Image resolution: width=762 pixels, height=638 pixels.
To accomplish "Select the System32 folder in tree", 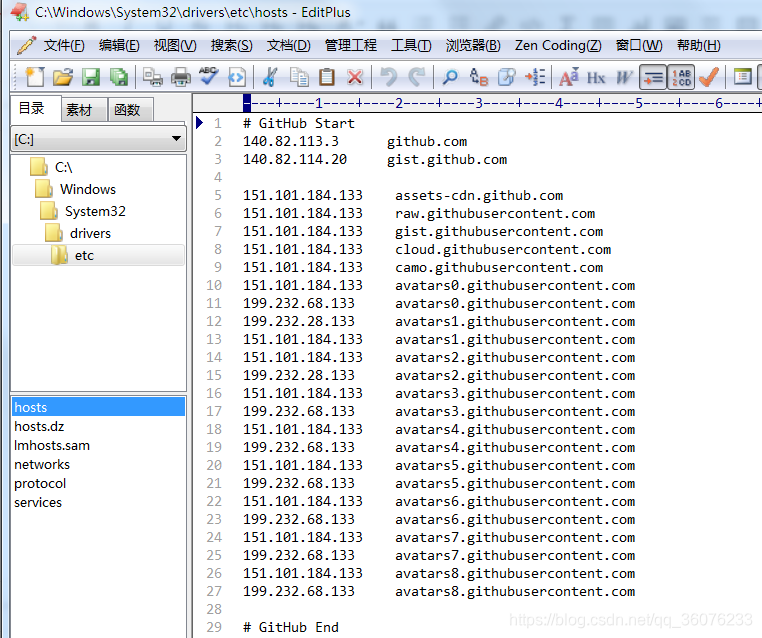I will point(95,211).
